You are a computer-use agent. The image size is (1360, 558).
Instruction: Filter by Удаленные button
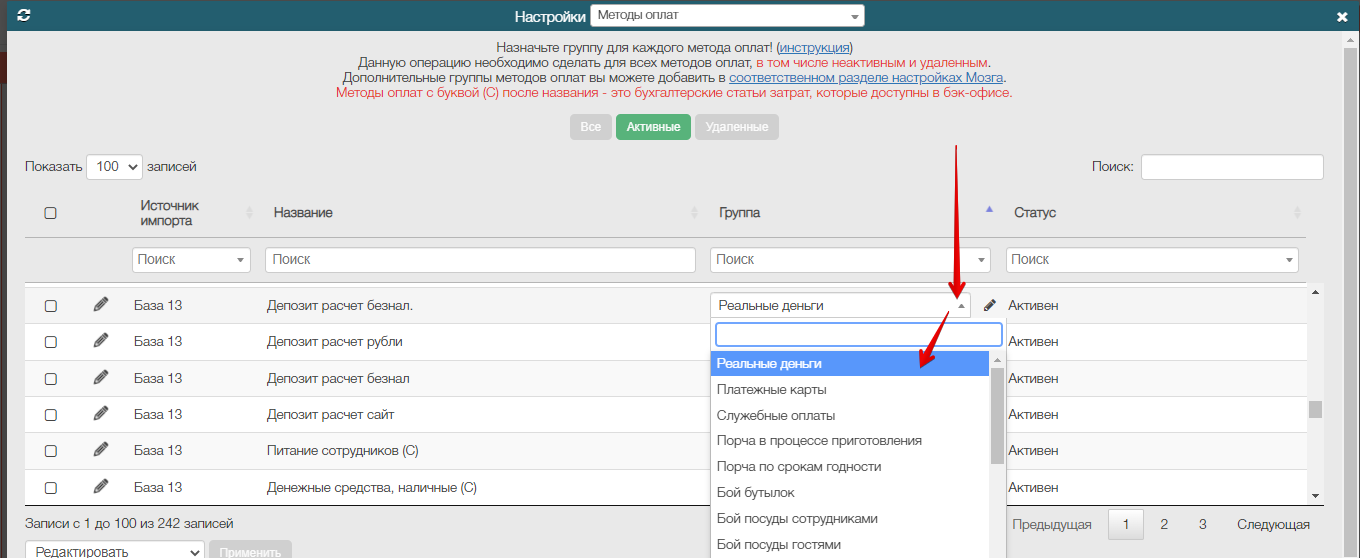(737, 127)
